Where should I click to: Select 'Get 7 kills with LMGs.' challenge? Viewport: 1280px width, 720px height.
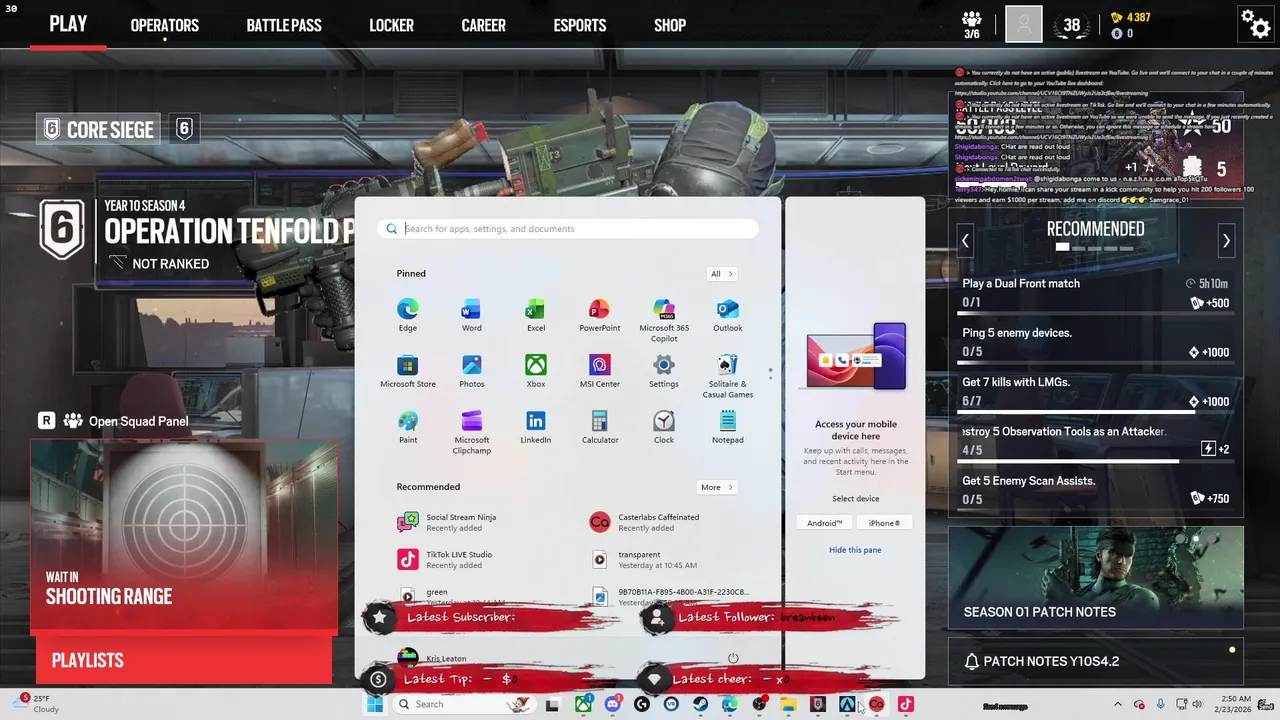coord(1096,391)
